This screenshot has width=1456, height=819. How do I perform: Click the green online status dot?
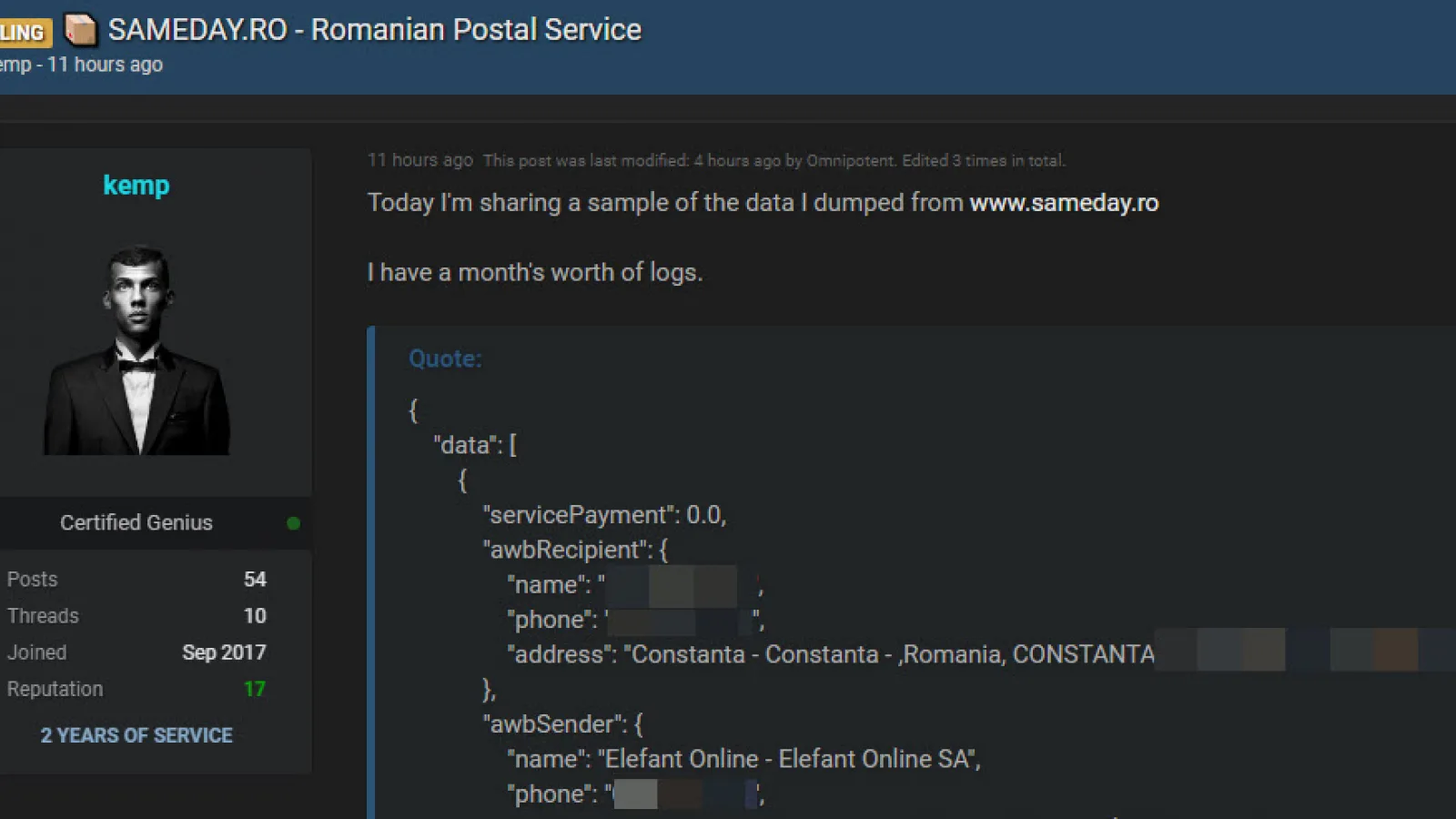coord(293,523)
